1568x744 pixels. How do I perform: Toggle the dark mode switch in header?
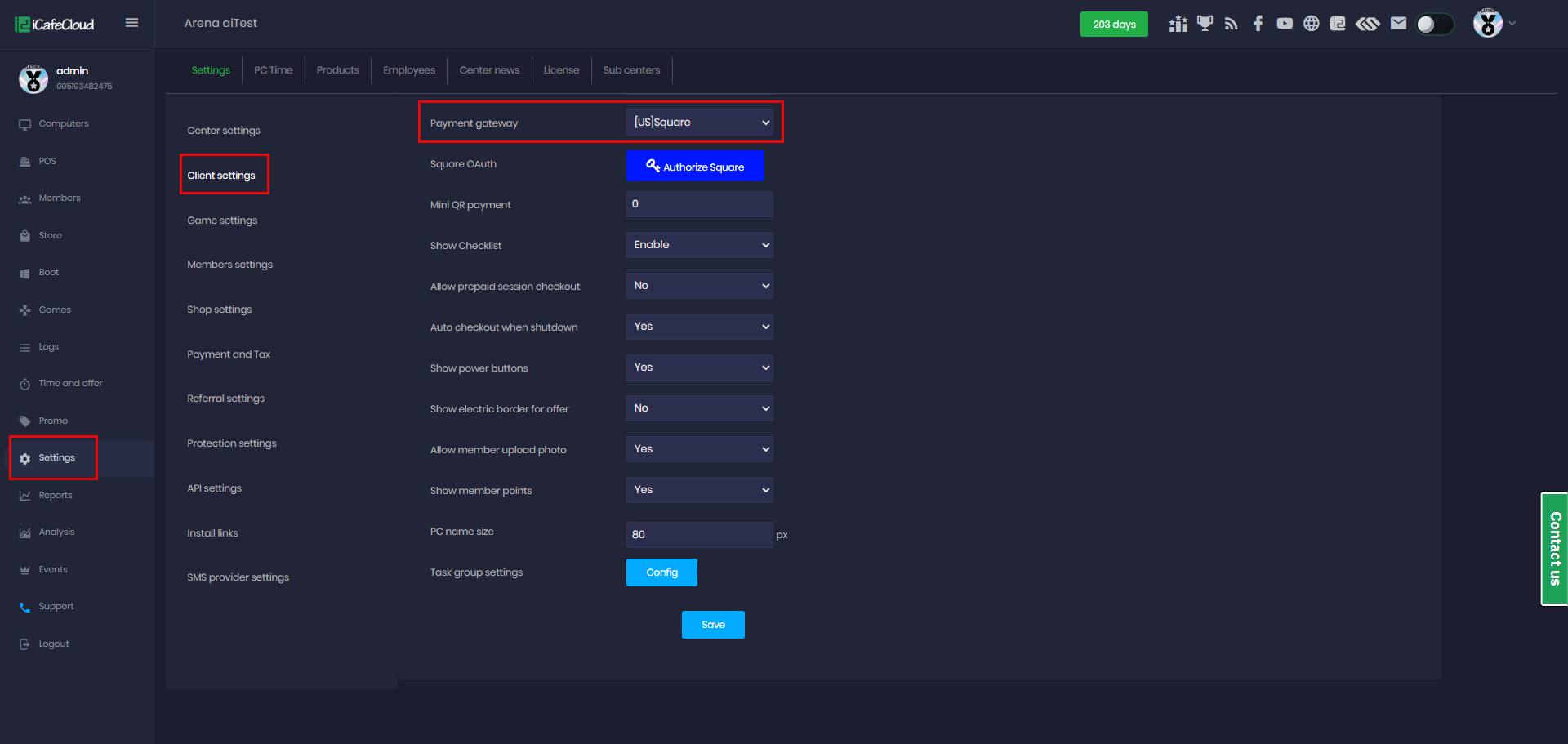[1434, 25]
